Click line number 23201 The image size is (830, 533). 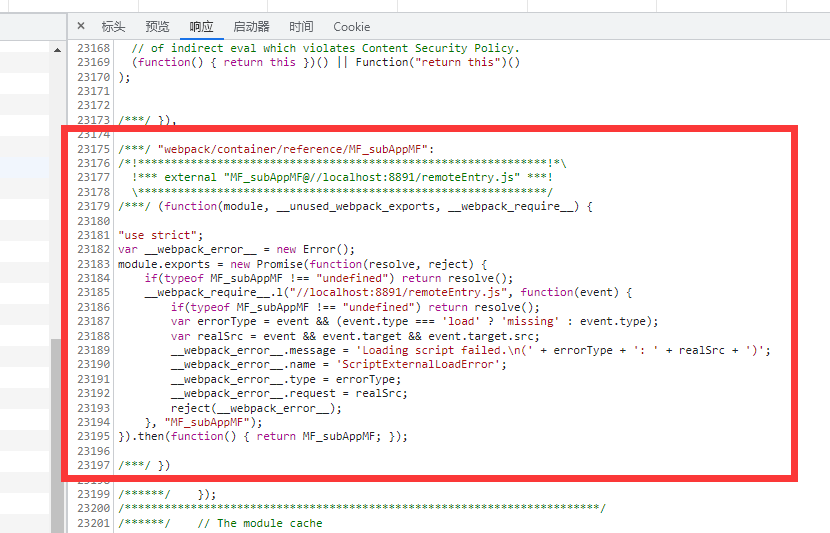94,523
